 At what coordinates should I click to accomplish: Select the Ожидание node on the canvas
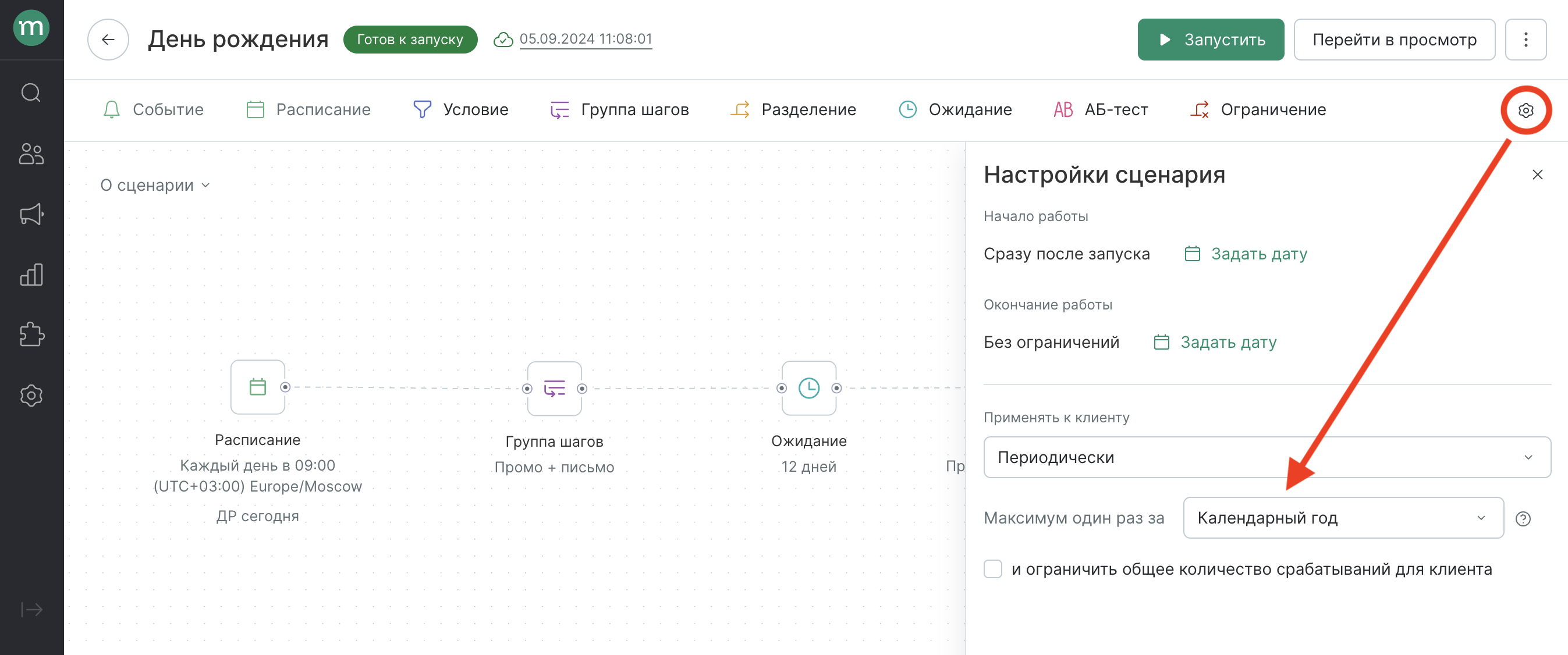coord(808,388)
